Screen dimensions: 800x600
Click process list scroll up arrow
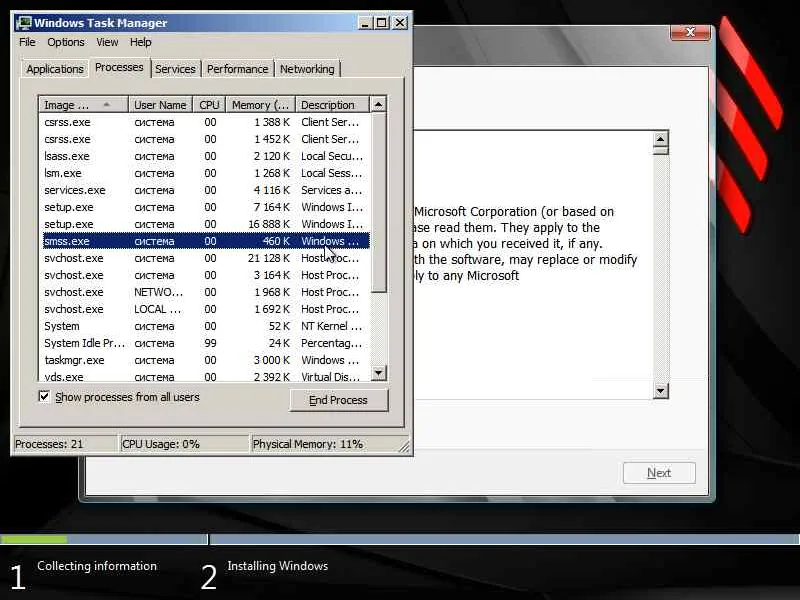click(378, 105)
